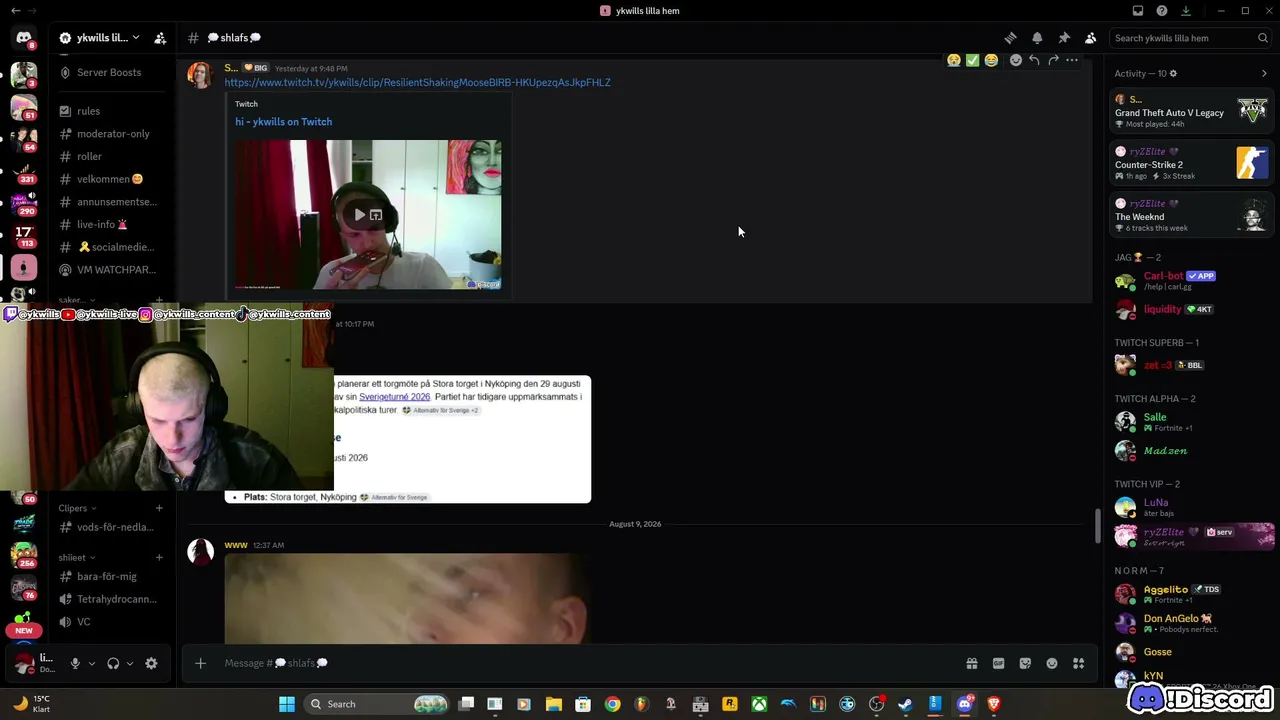This screenshot has height=720, width=1280.
Task: Open the roller channel
Action: click(x=110, y=156)
